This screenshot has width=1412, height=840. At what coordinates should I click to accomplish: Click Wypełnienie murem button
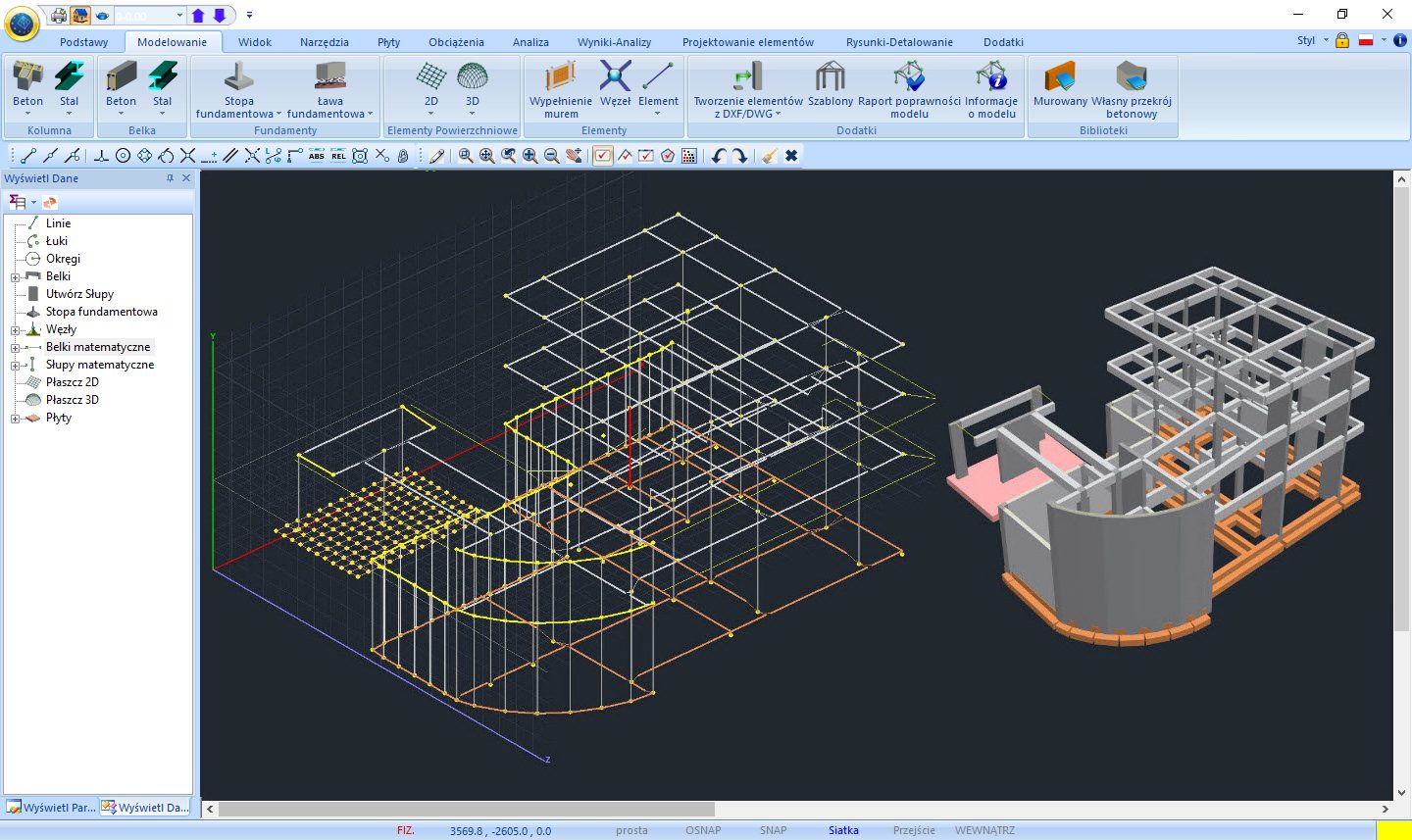tap(561, 90)
